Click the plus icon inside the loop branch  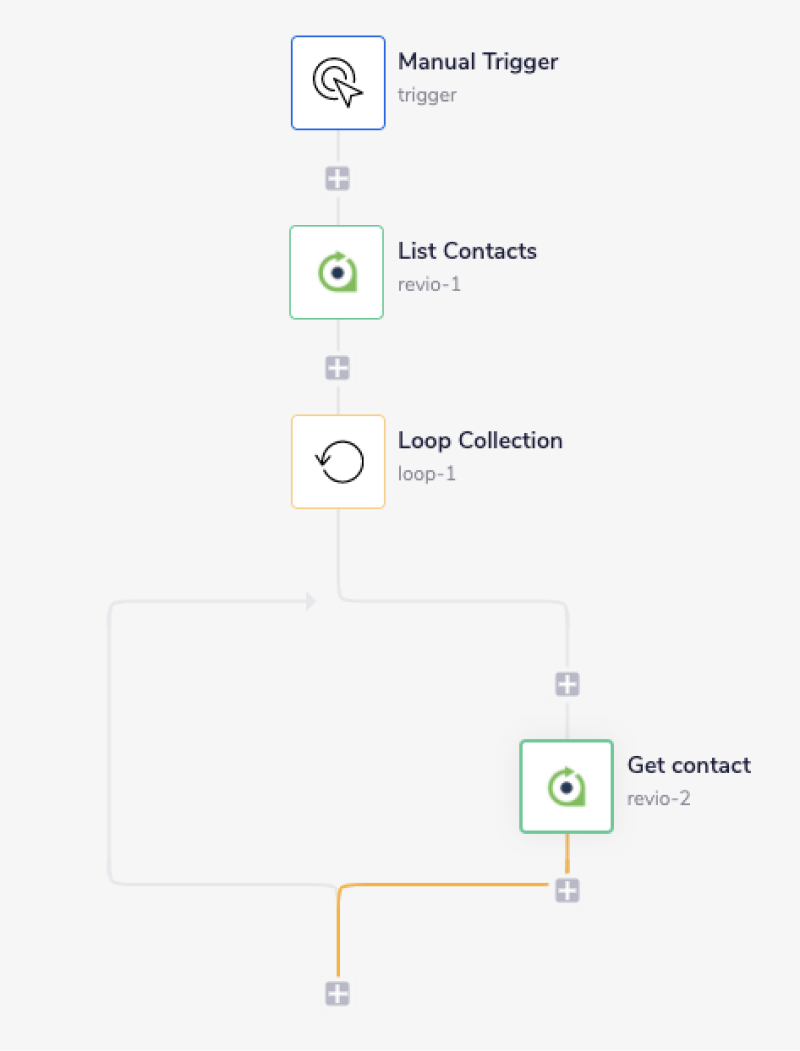[566, 683]
